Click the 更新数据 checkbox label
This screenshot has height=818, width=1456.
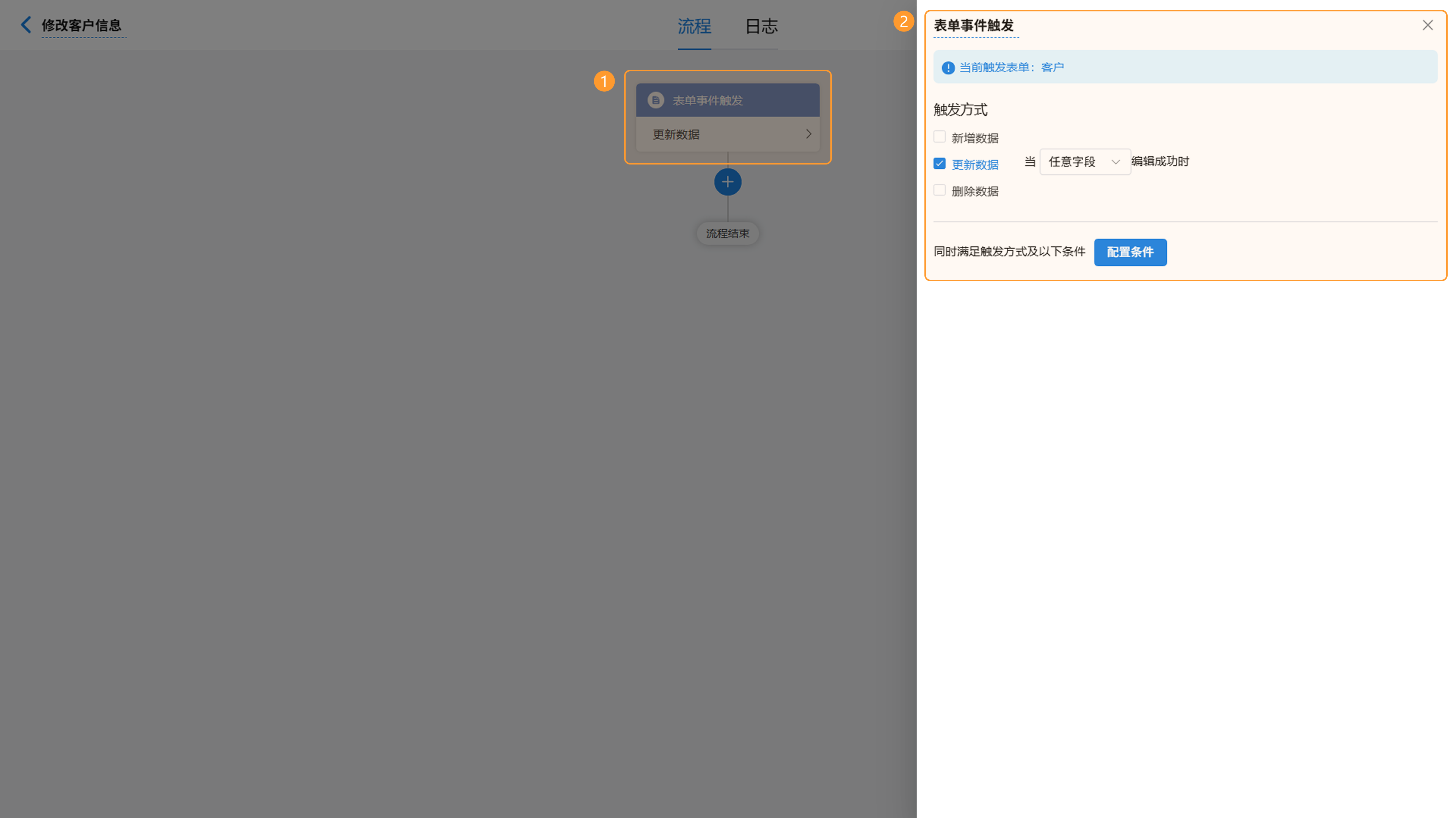975,165
